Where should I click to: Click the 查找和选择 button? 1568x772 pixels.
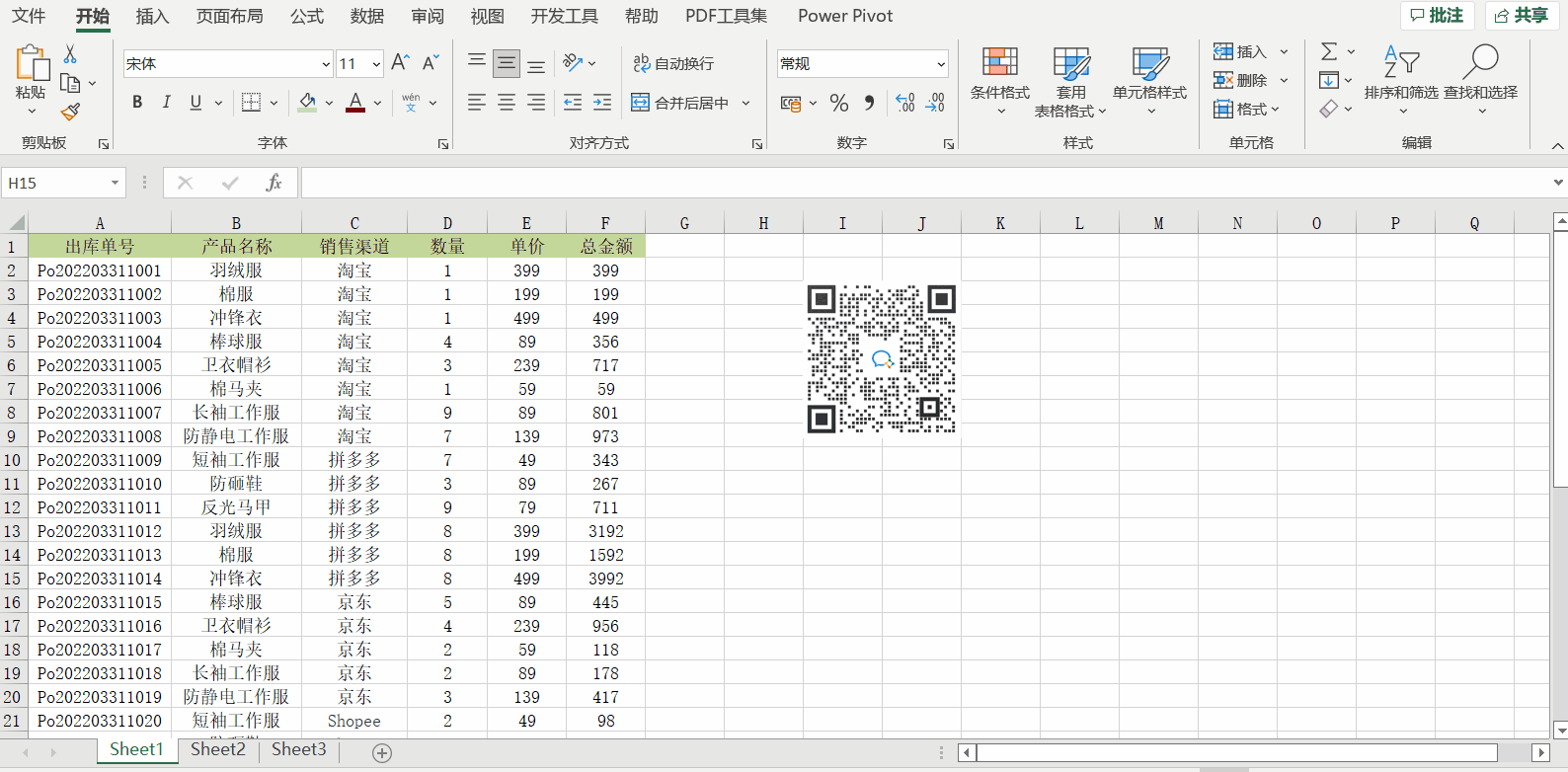(x=1480, y=81)
